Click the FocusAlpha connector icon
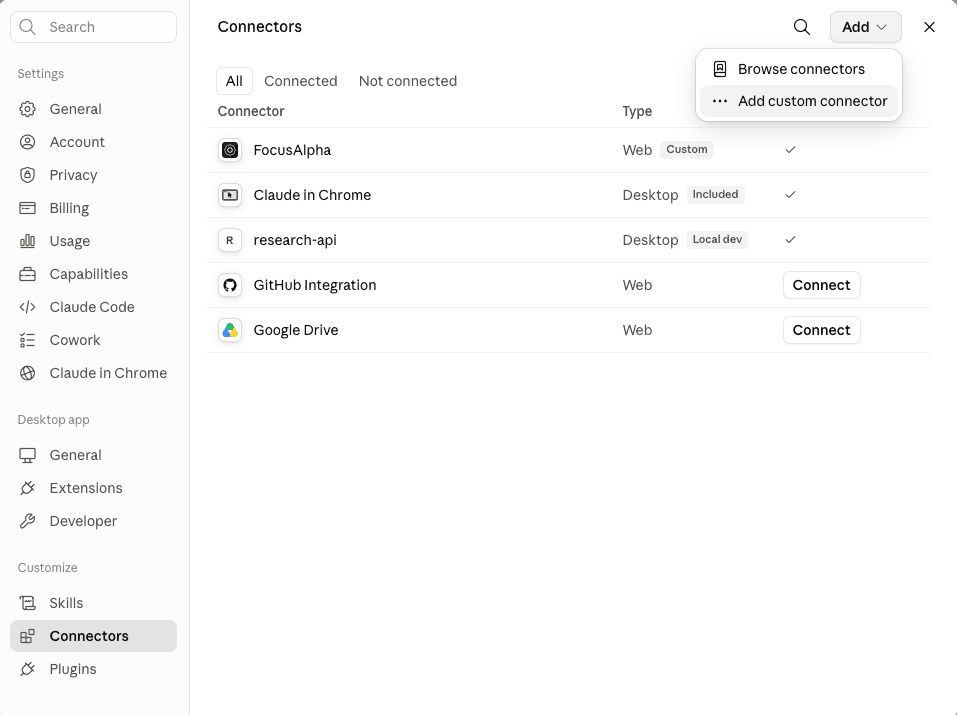This screenshot has height=715, width=957. point(230,150)
